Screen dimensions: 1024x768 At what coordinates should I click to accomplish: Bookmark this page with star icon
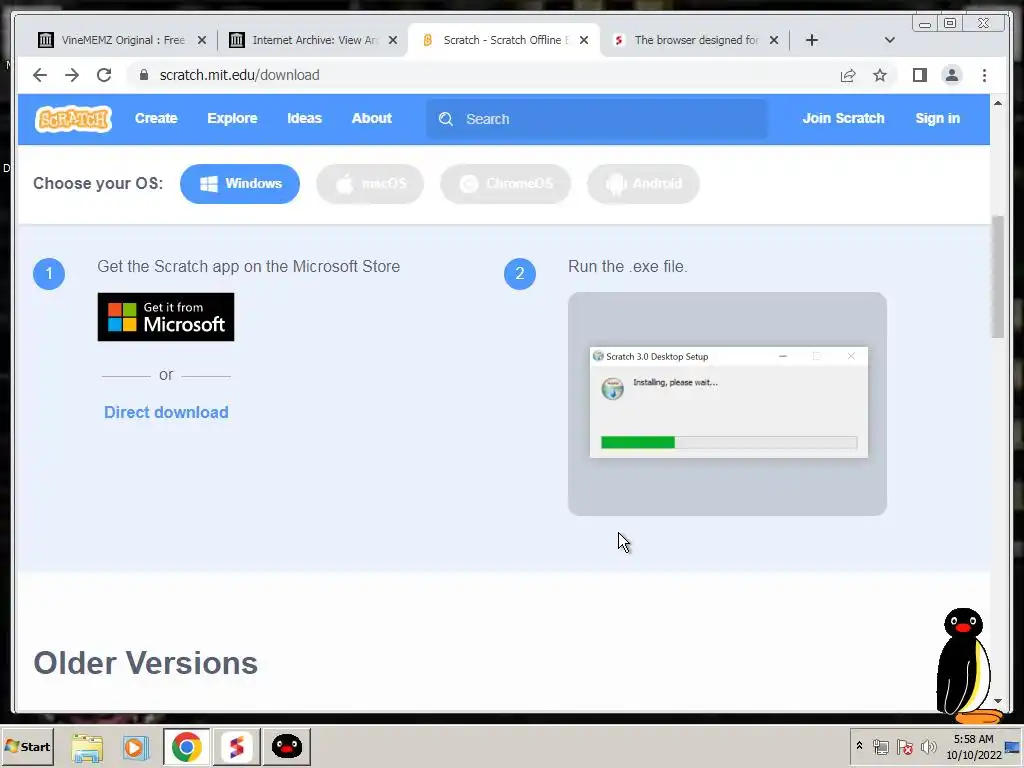pyautogui.click(x=880, y=75)
